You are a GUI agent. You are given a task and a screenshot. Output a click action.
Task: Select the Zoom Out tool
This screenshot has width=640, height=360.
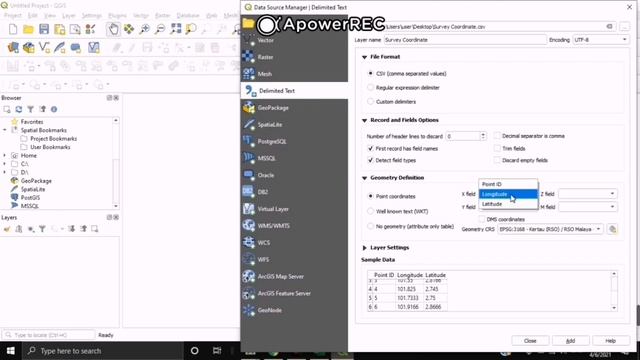pos(160,29)
